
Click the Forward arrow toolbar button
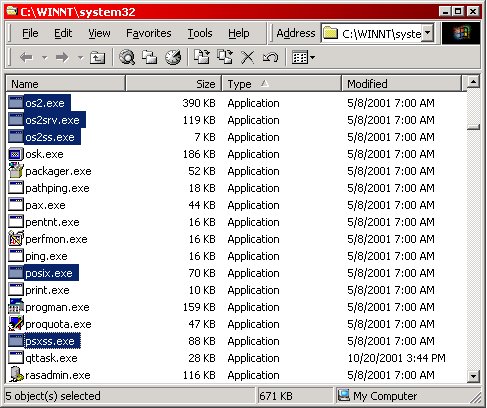(x=62, y=58)
